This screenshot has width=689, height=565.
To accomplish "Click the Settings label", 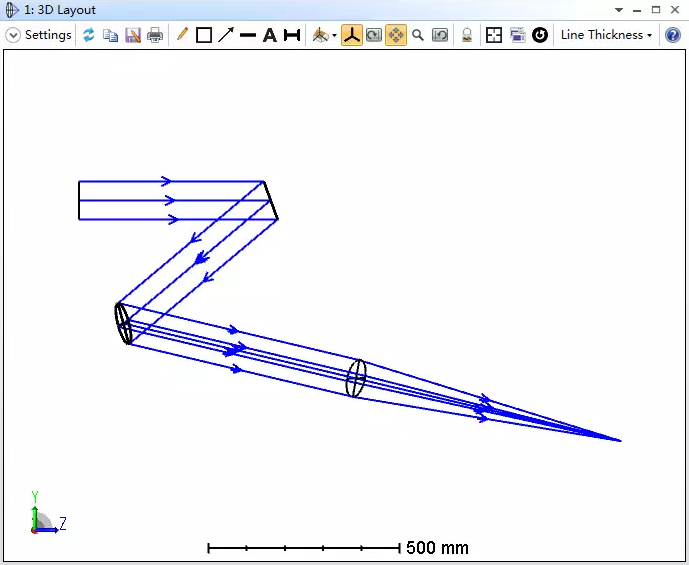I will click(x=48, y=35).
